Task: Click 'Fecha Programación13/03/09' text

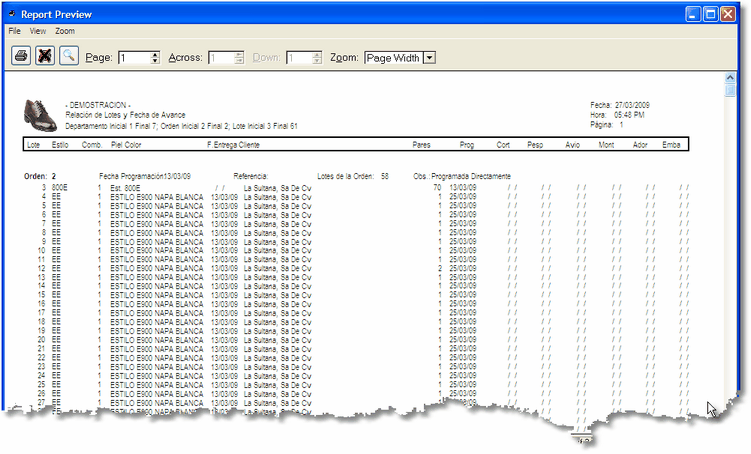Action: (145, 176)
